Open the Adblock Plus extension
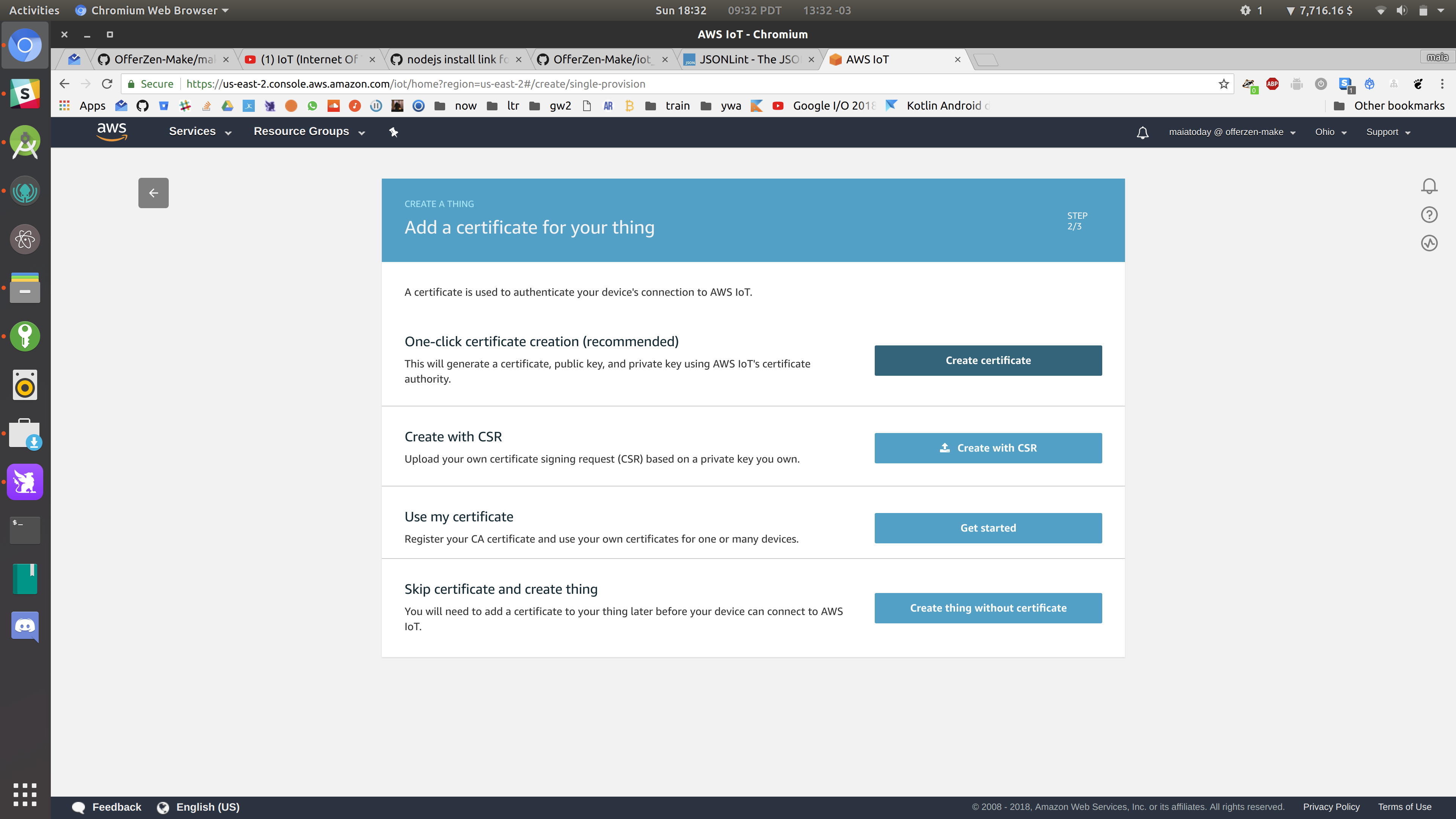 (1272, 84)
